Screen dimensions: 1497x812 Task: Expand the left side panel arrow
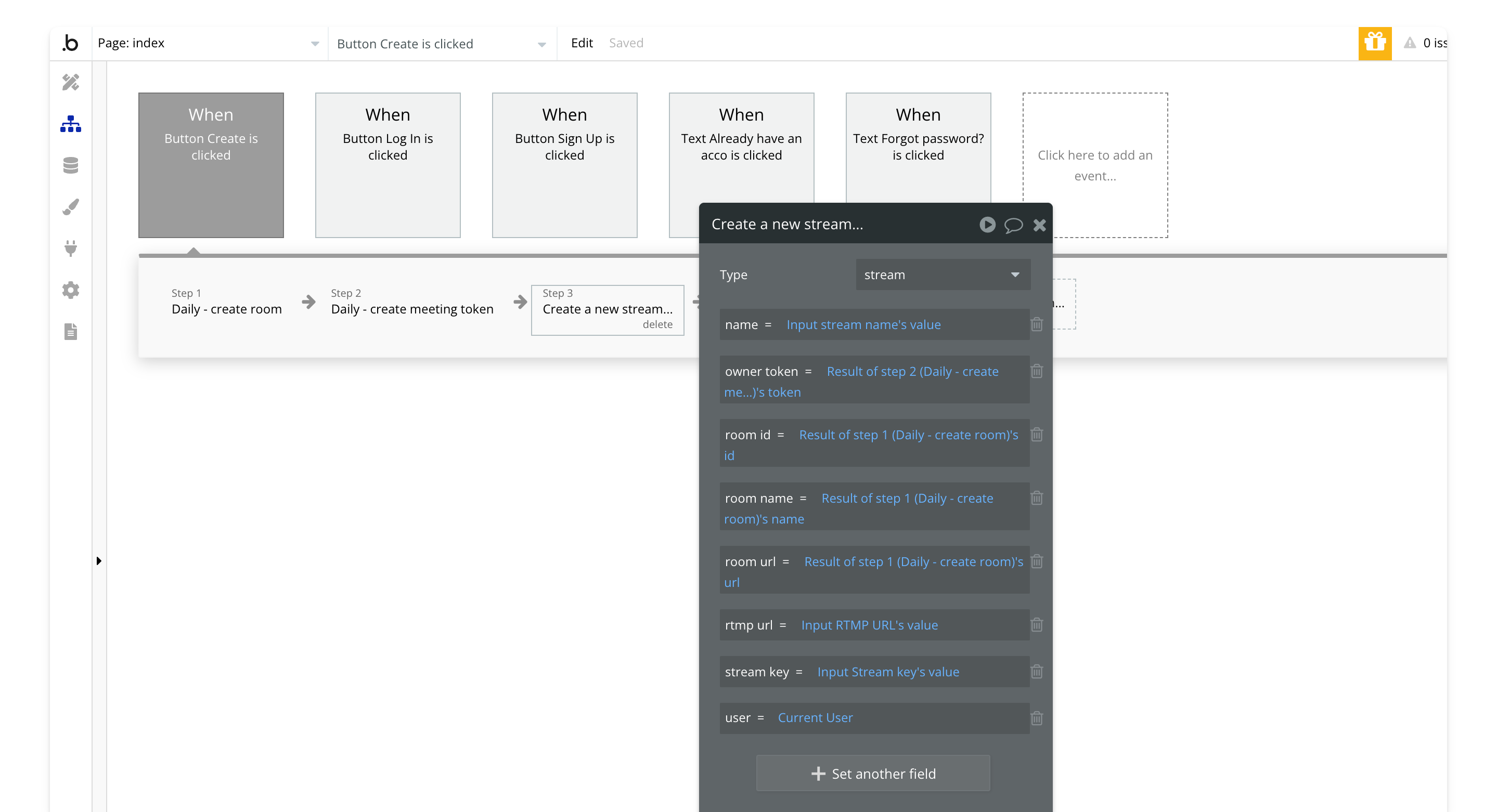click(99, 560)
